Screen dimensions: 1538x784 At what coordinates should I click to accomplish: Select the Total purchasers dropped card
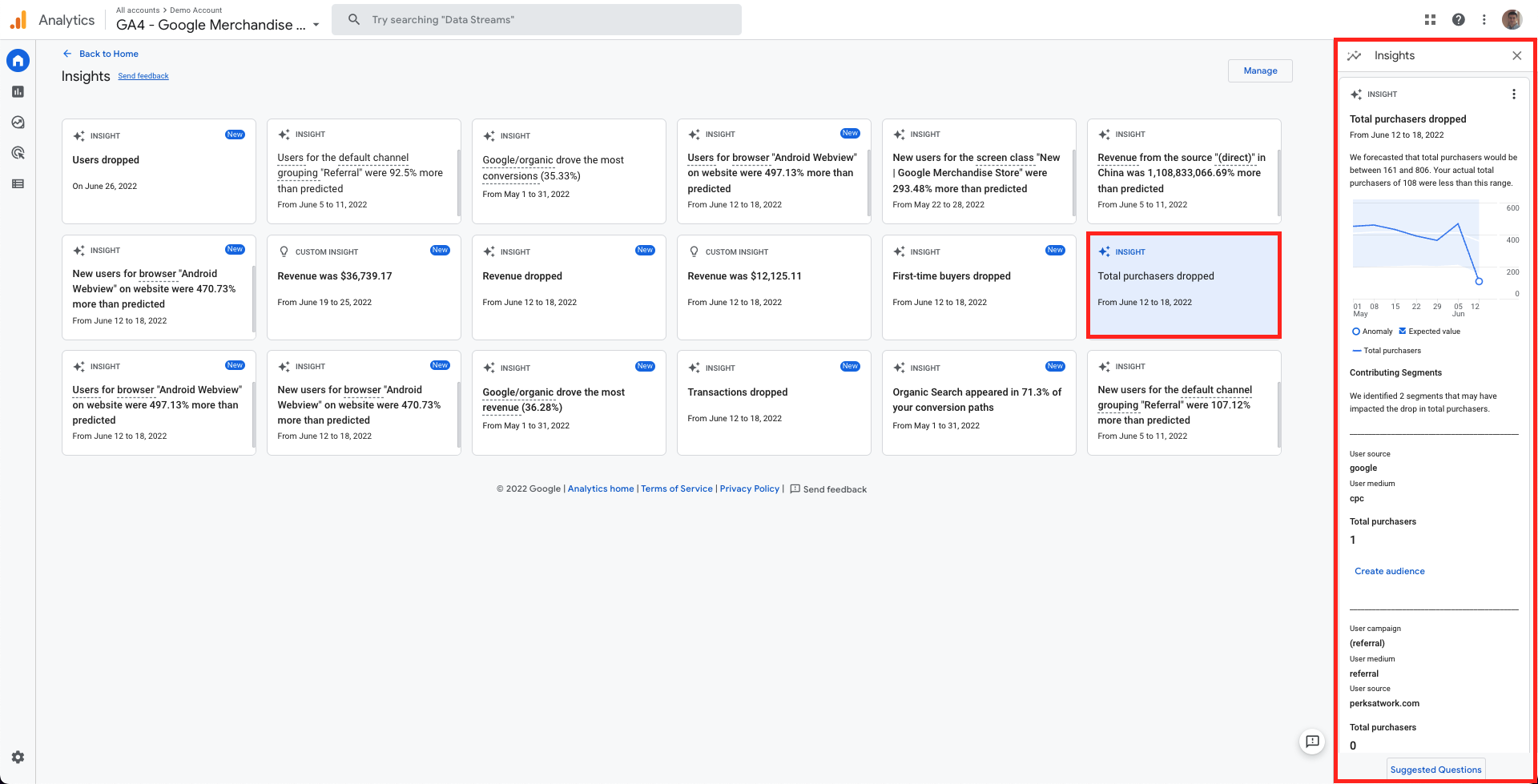(1184, 285)
